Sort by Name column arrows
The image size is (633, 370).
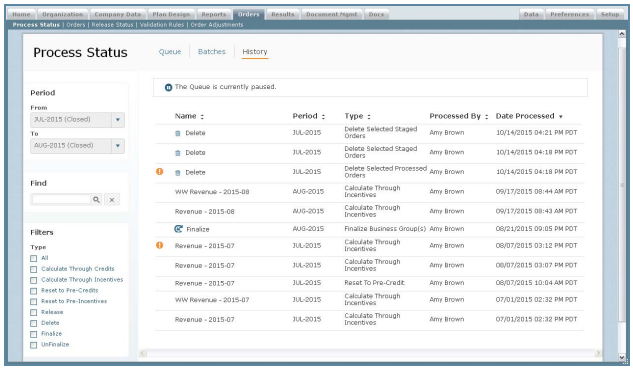point(202,117)
